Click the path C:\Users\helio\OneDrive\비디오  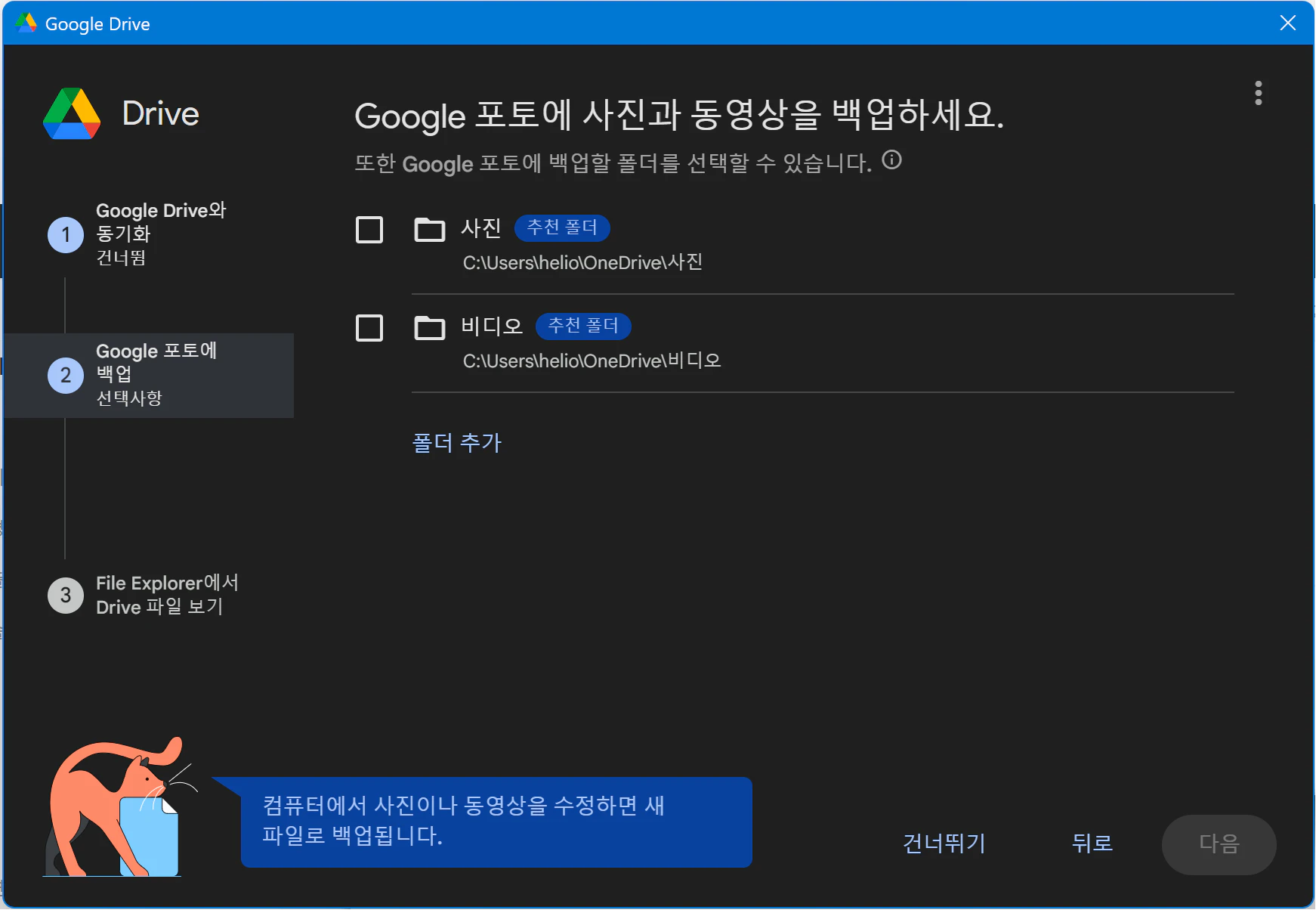(592, 361)
